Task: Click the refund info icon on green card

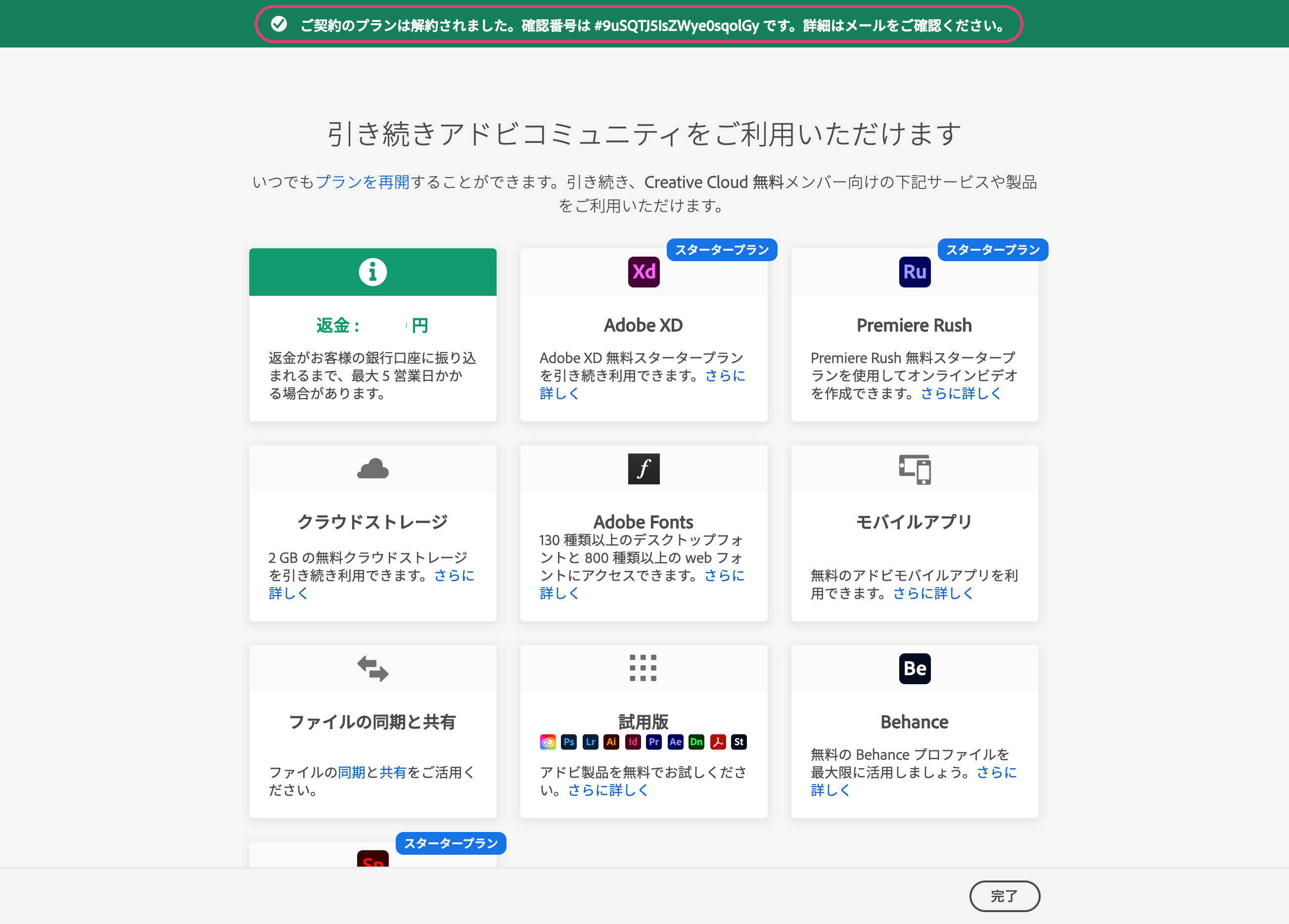Action: 373,272
